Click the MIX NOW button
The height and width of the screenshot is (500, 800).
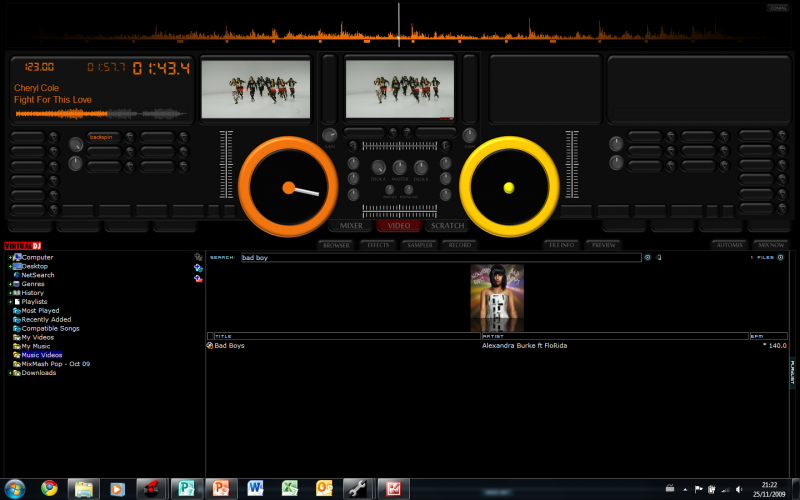point(771,245)
